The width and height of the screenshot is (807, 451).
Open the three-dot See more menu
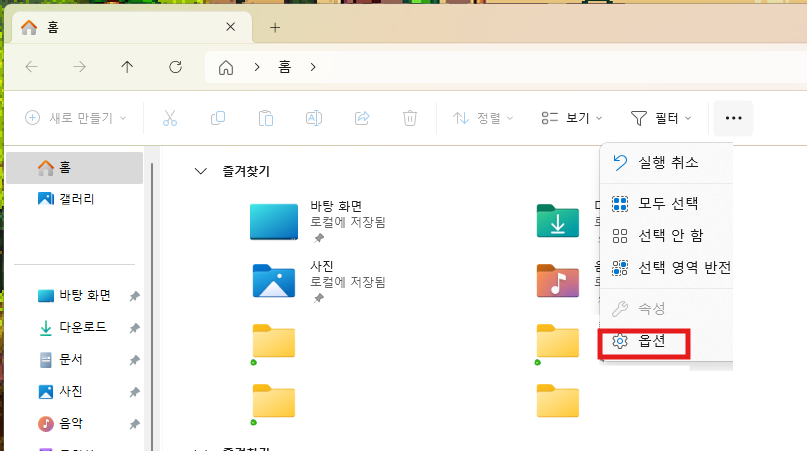click(x=733, y=118)
